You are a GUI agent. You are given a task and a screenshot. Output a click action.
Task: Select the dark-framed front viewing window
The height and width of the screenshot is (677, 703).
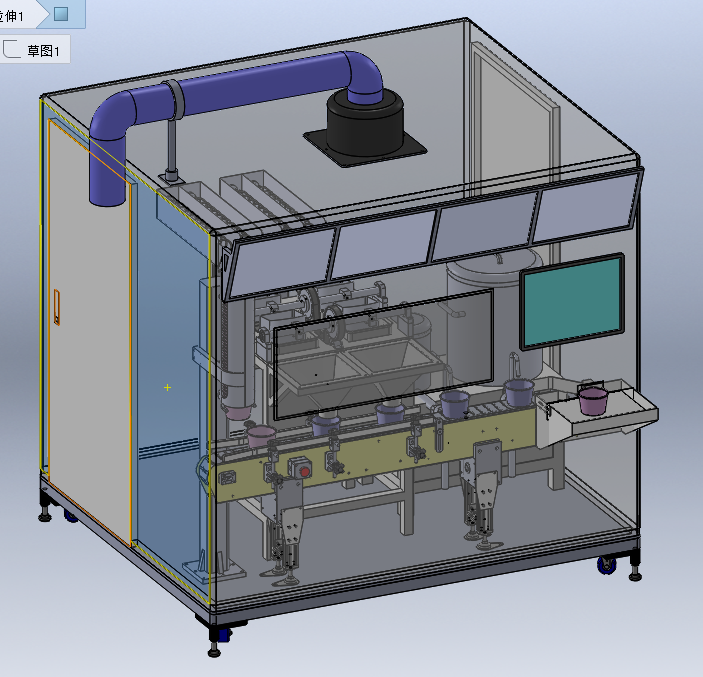click(383, 354)
